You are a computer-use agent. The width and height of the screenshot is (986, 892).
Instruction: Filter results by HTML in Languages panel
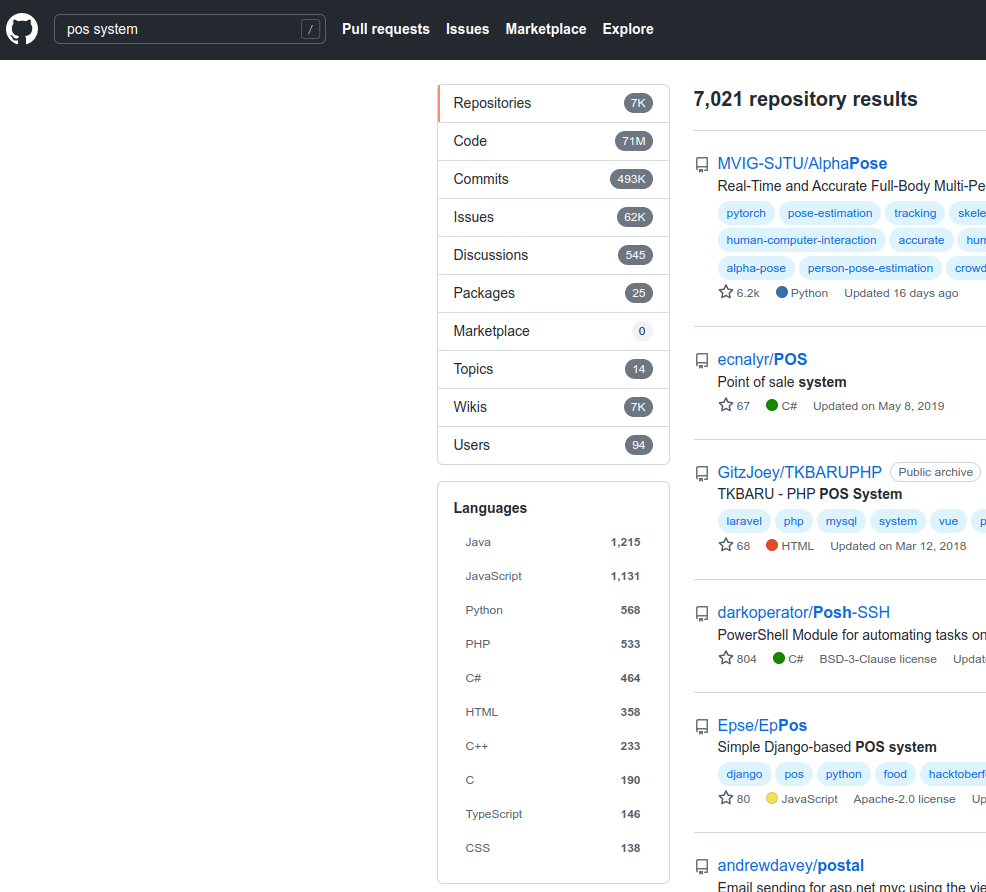(x=553, y=712)
